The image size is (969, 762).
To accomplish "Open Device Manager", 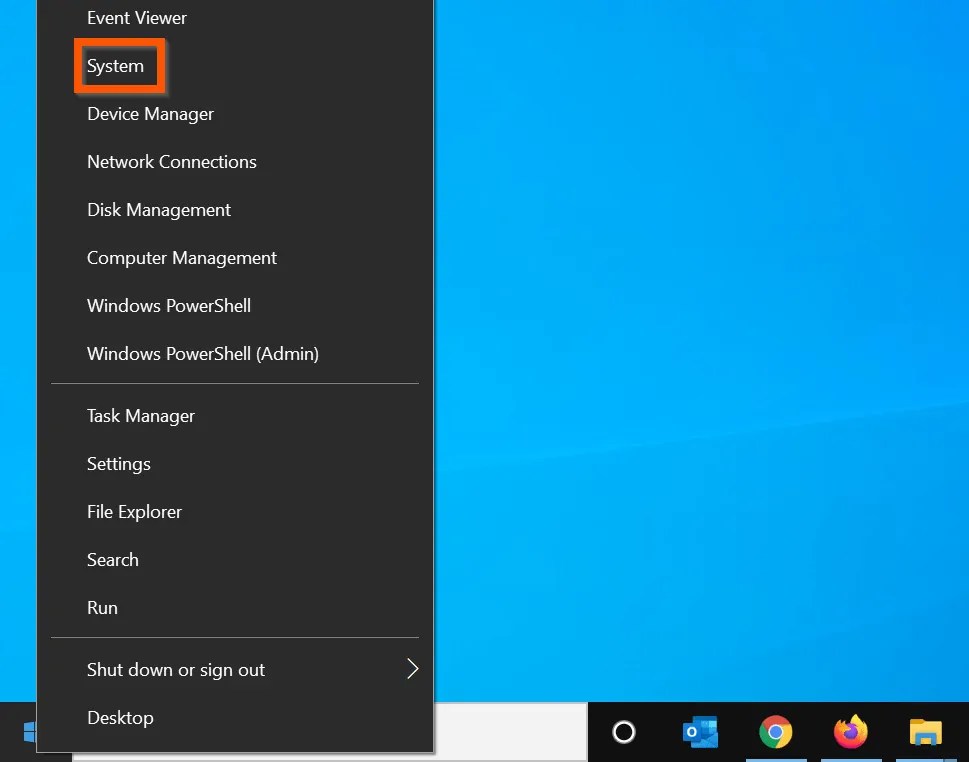I will click(x=150, y=113).
